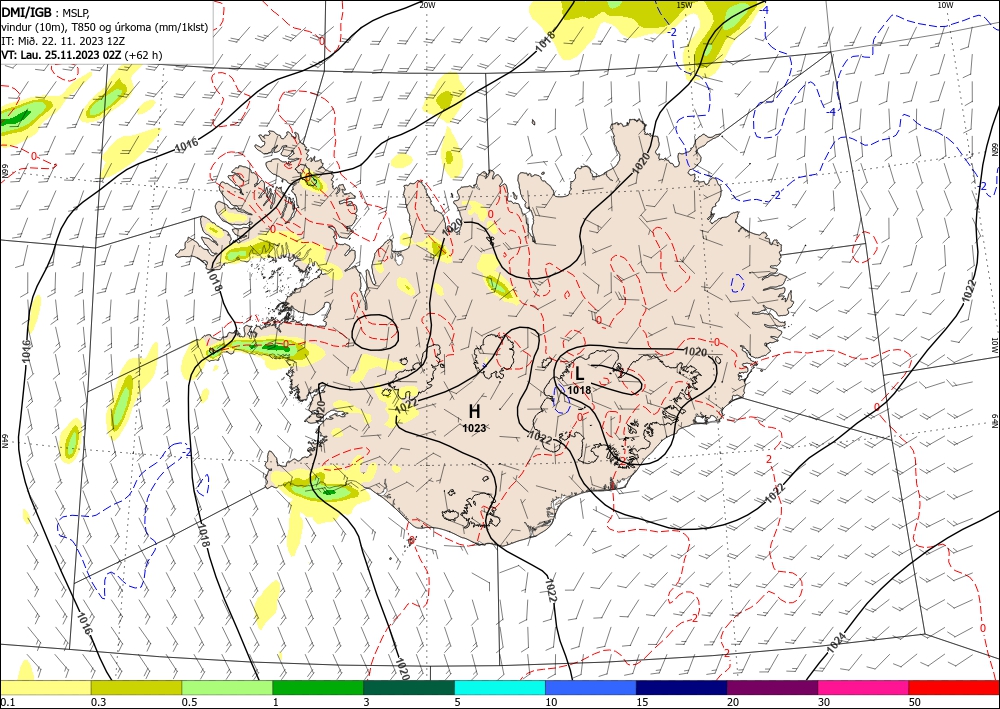
Task: Click the 1024 isobar label
Action: 837,643
